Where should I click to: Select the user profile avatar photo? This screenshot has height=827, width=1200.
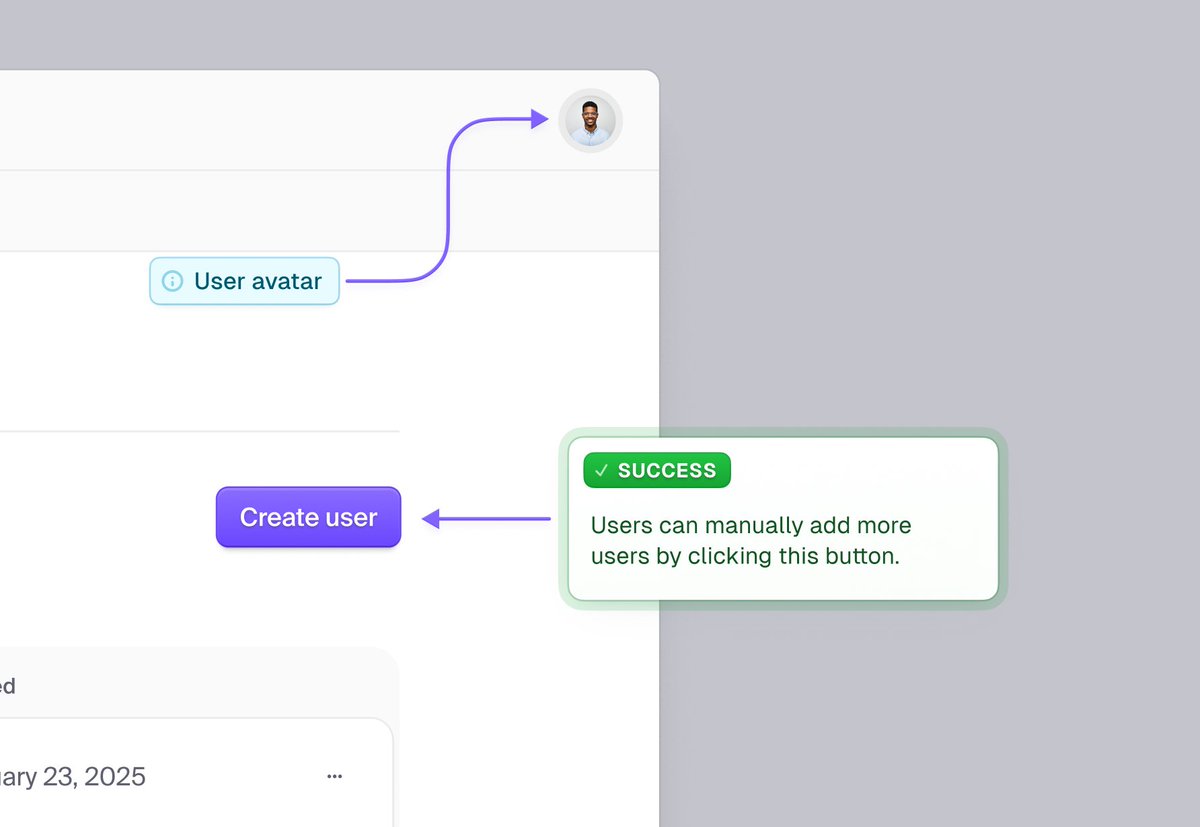click(x=590, y=120)
